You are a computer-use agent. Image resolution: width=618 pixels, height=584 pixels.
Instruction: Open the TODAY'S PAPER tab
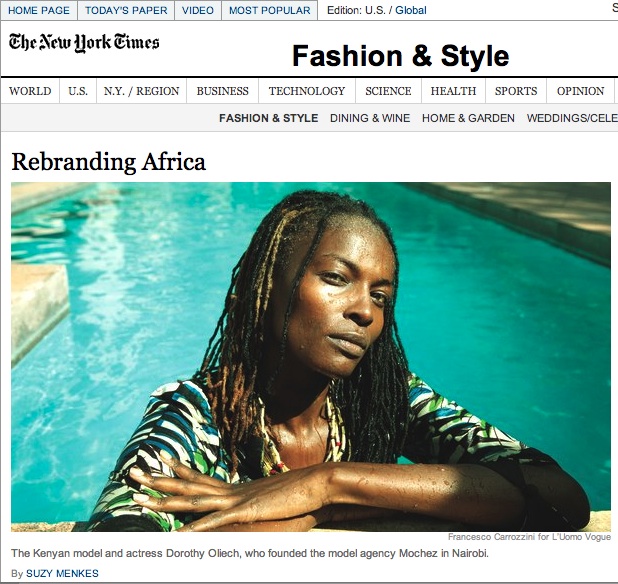click(x=126, y=10)
